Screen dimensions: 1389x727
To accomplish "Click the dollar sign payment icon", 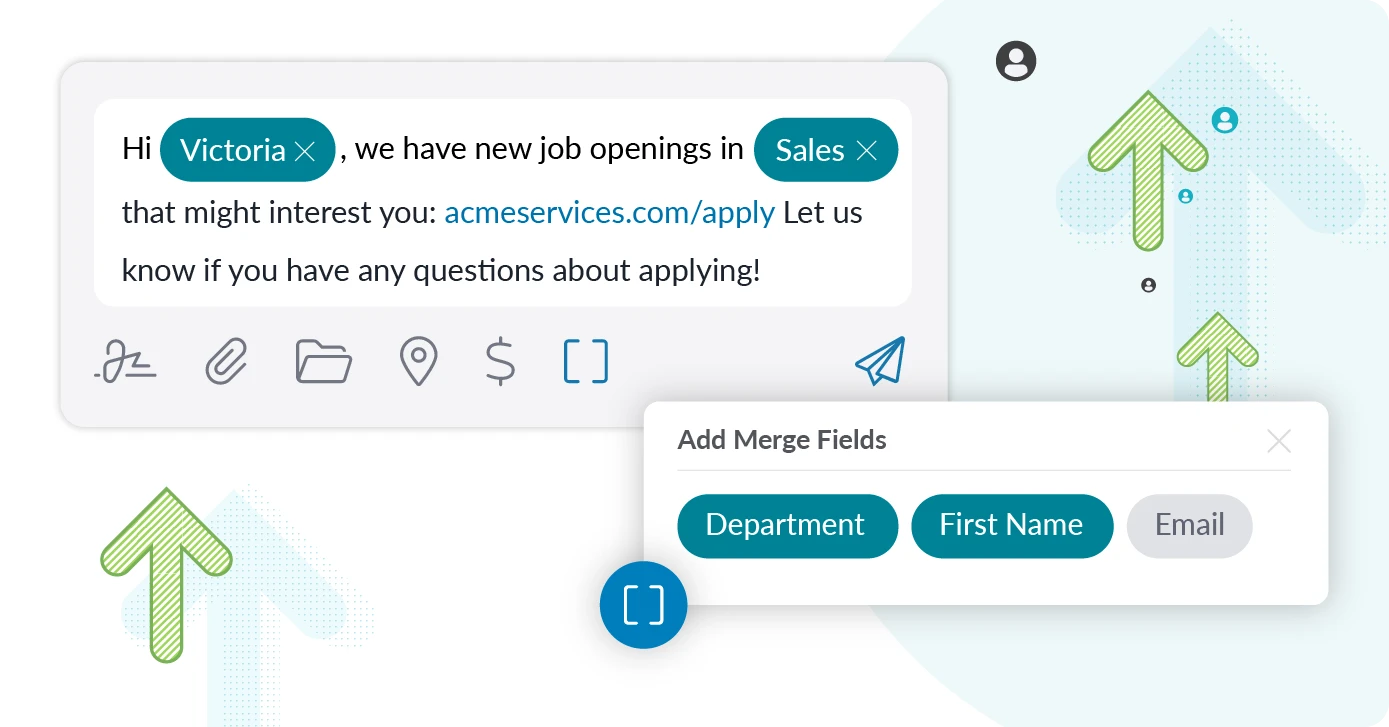I will (498, 362).
